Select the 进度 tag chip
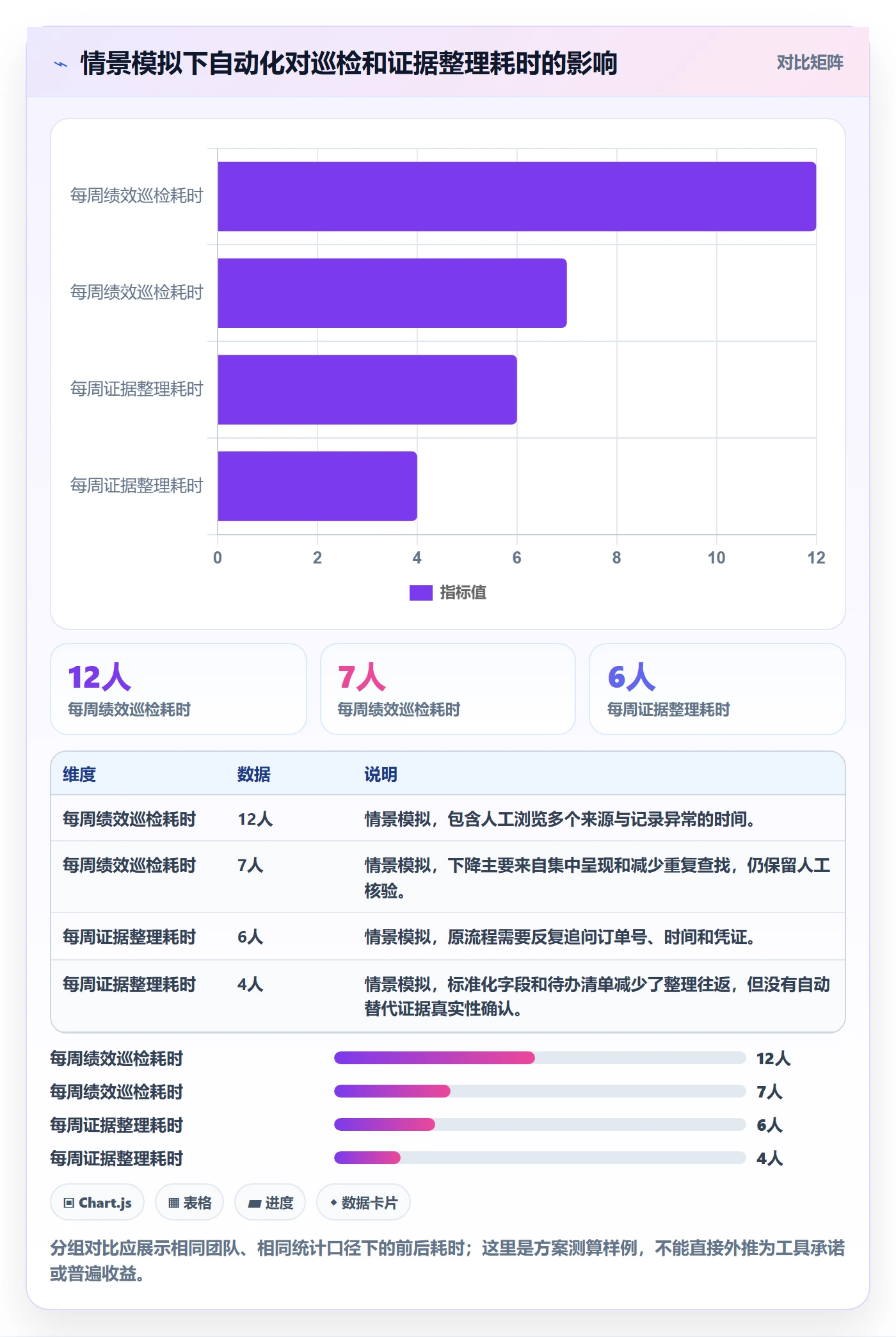The height and width of the screenshot is (1337, 896). [x=270, y=1203]
